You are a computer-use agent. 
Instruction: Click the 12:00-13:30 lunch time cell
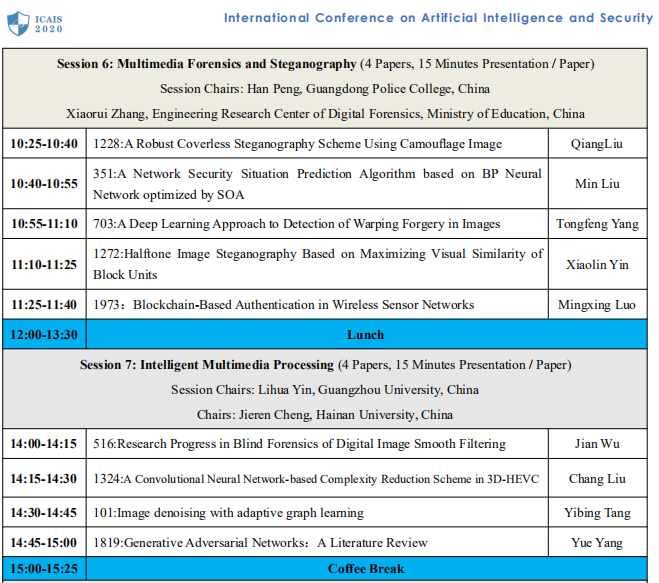tap(44, 334)
